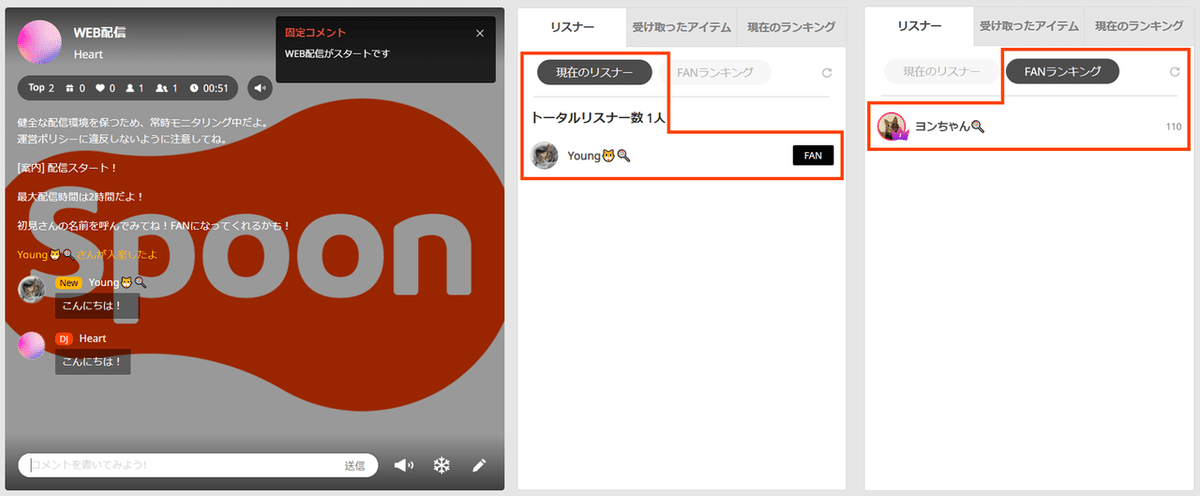
Task: Click the [案内] 配信スタート！ system message
Action: click(x=68, y=168)
